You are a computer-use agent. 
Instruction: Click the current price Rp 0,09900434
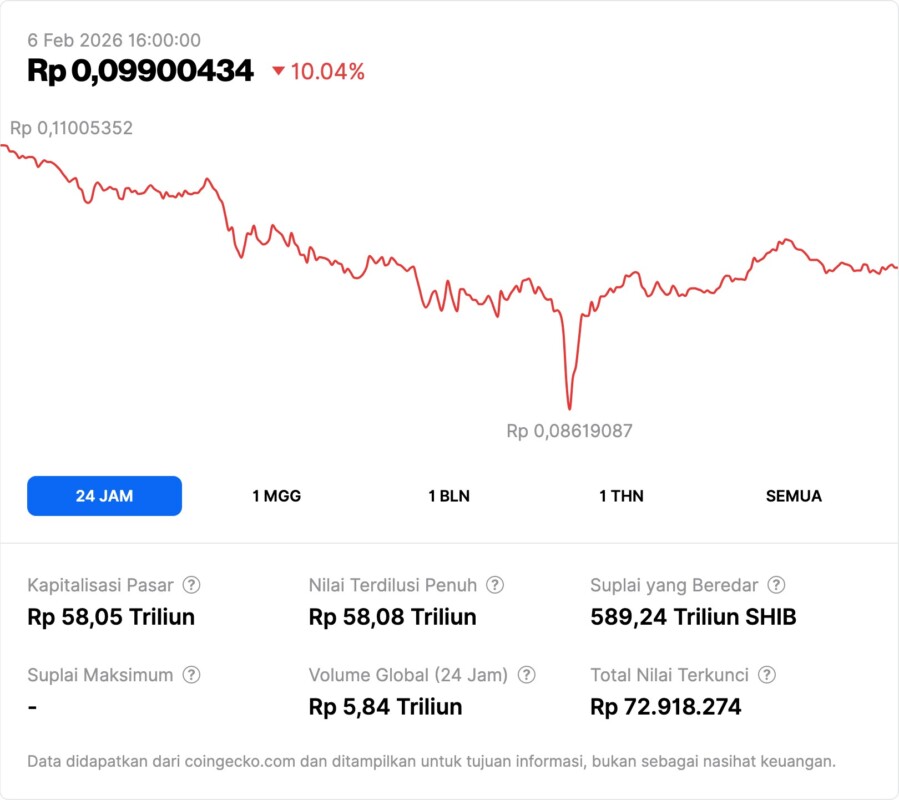pos(140,71)
